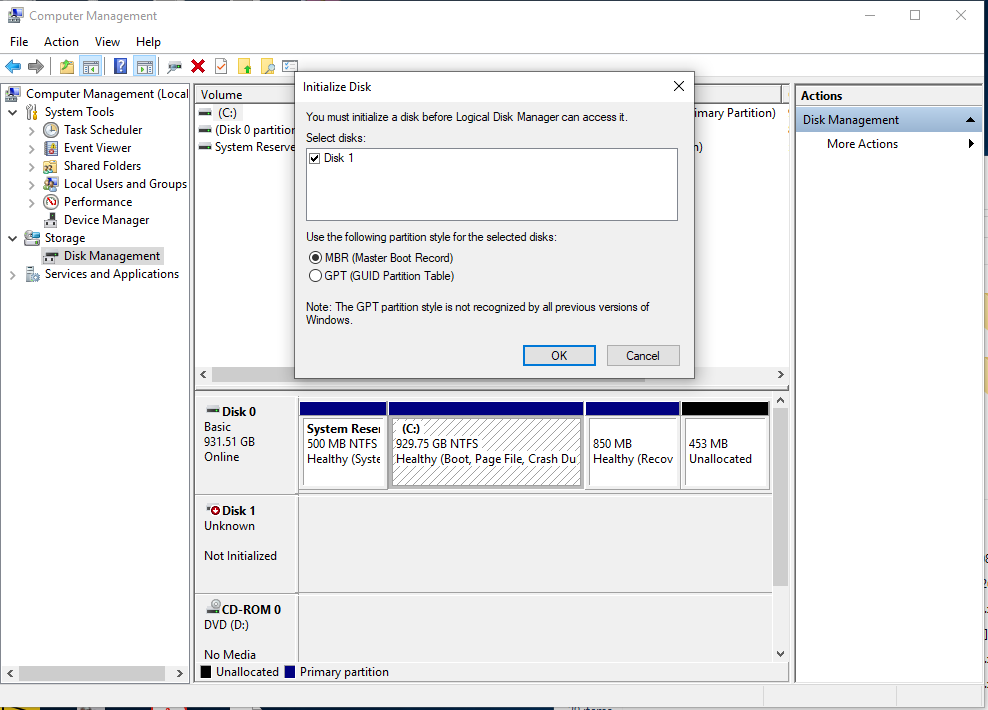
Task: Click the Performance icon in tree
Action: pos(51,202)
